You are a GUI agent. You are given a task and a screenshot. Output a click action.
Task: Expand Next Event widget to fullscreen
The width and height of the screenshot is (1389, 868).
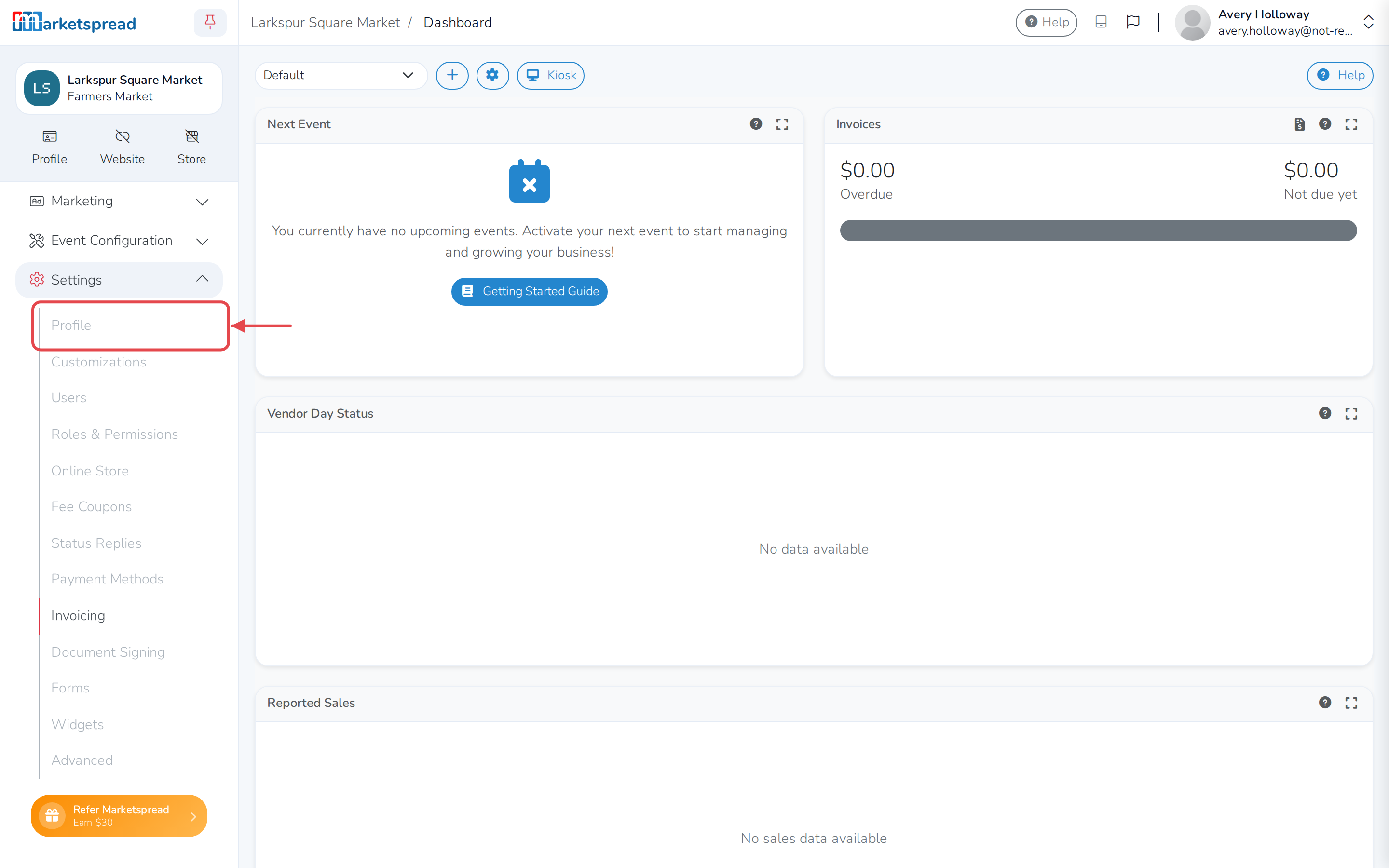pos(782,124)
